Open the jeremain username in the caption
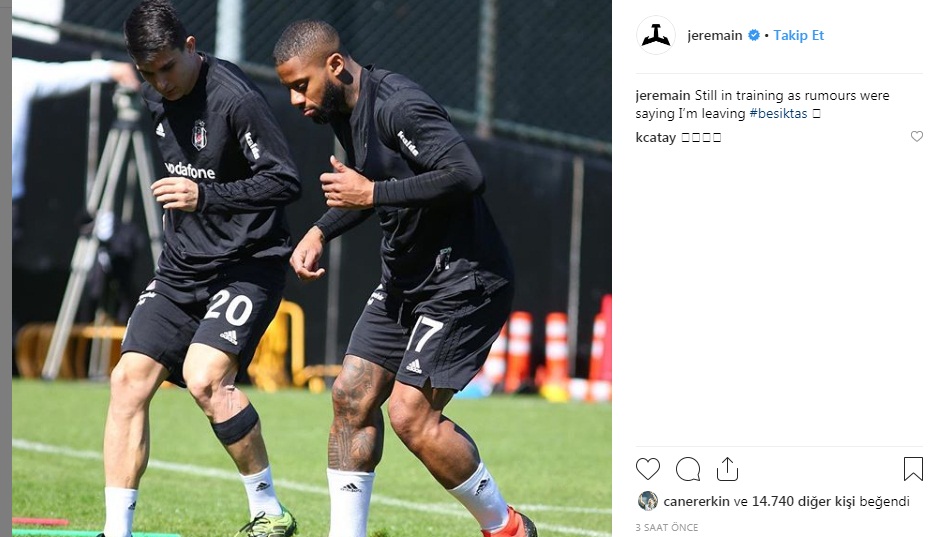Image resolution: width=937 pixels, height=537 pixels. point(663,96)
